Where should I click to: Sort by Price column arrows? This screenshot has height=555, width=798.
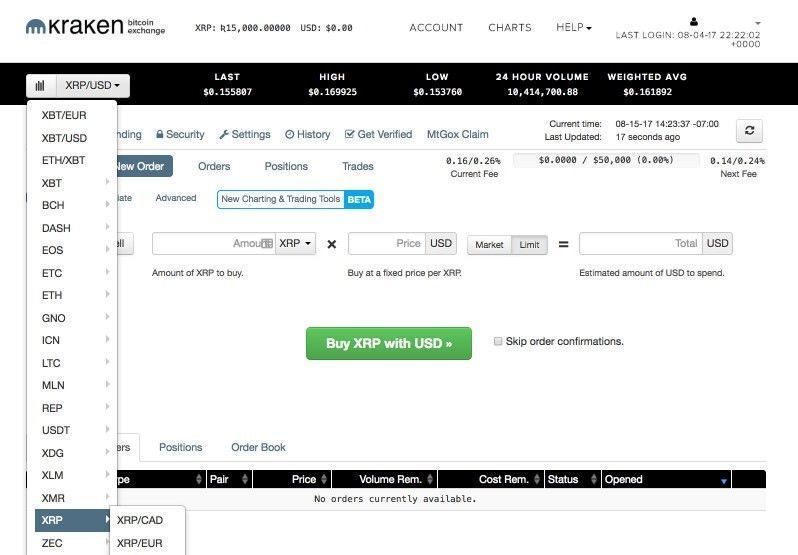(x=324, y=479)
